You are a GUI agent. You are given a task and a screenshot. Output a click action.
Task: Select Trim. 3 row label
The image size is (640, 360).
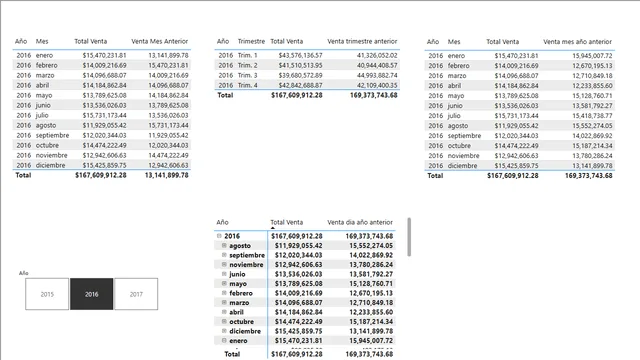click(x=247, y=75)
